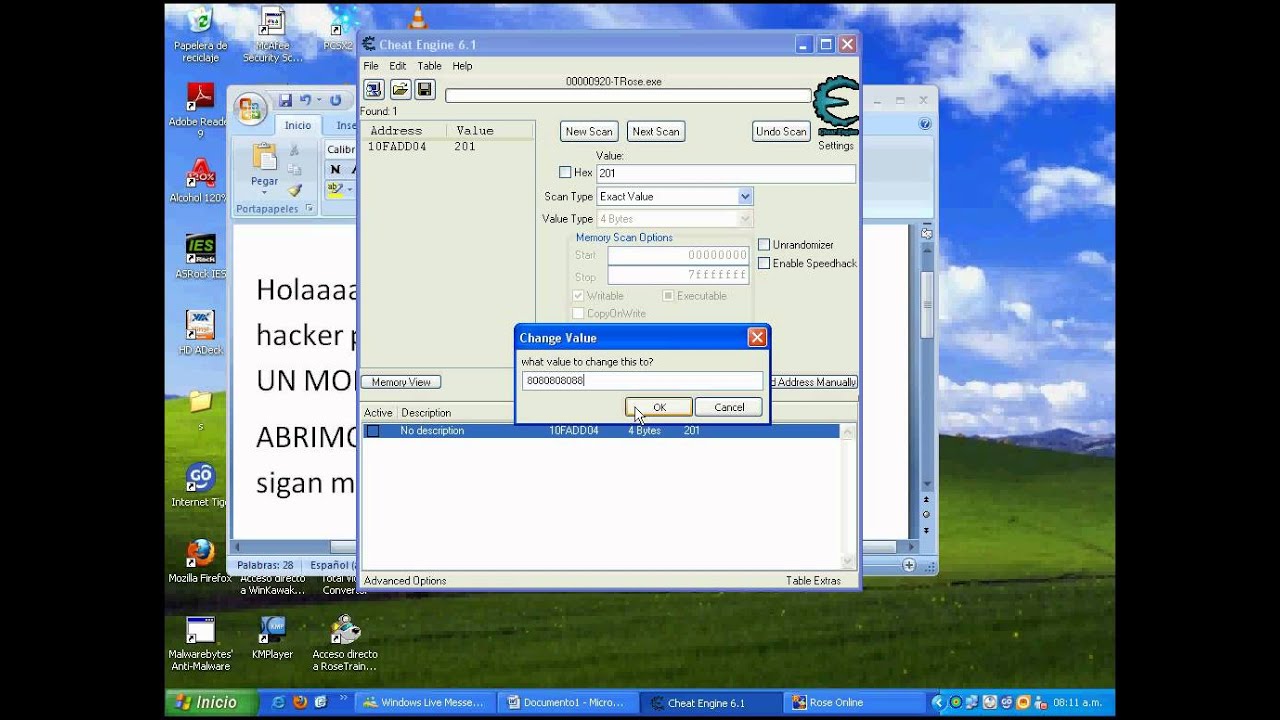
Task: Toggle Enable Speedhack checkbox
Action: (x=764, y=263)
